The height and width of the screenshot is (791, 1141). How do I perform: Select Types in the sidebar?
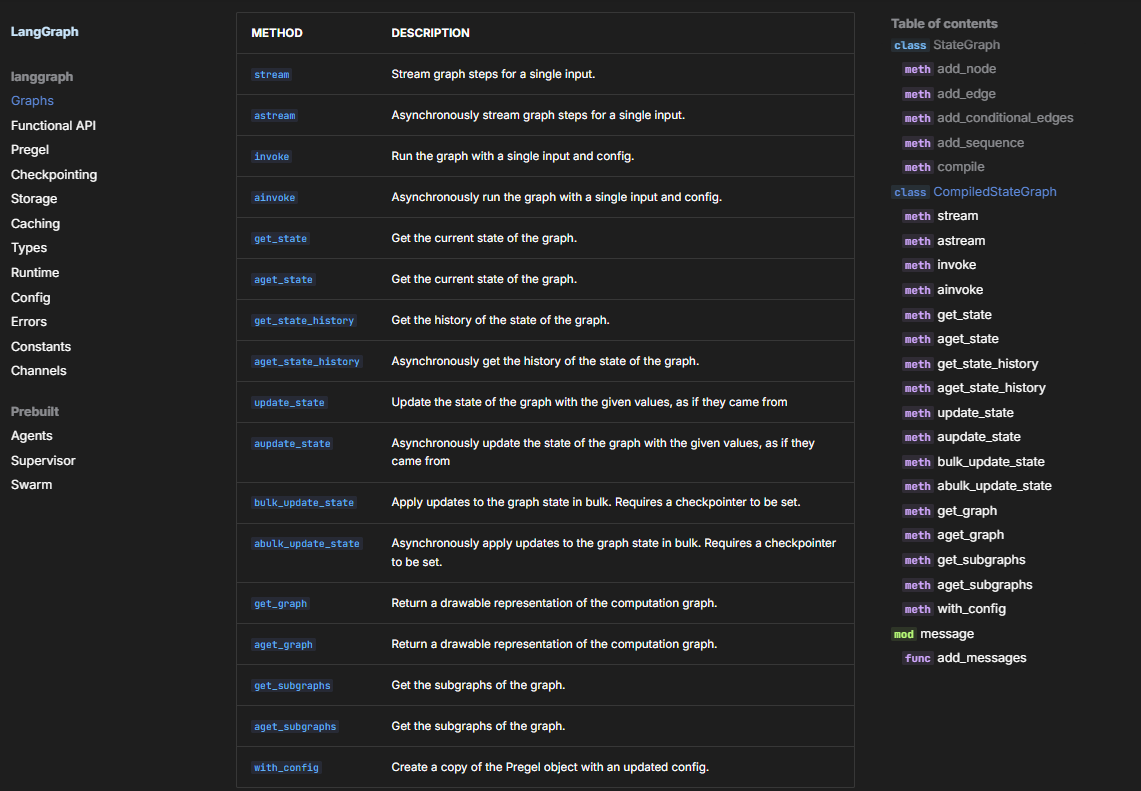click(28, 248)
